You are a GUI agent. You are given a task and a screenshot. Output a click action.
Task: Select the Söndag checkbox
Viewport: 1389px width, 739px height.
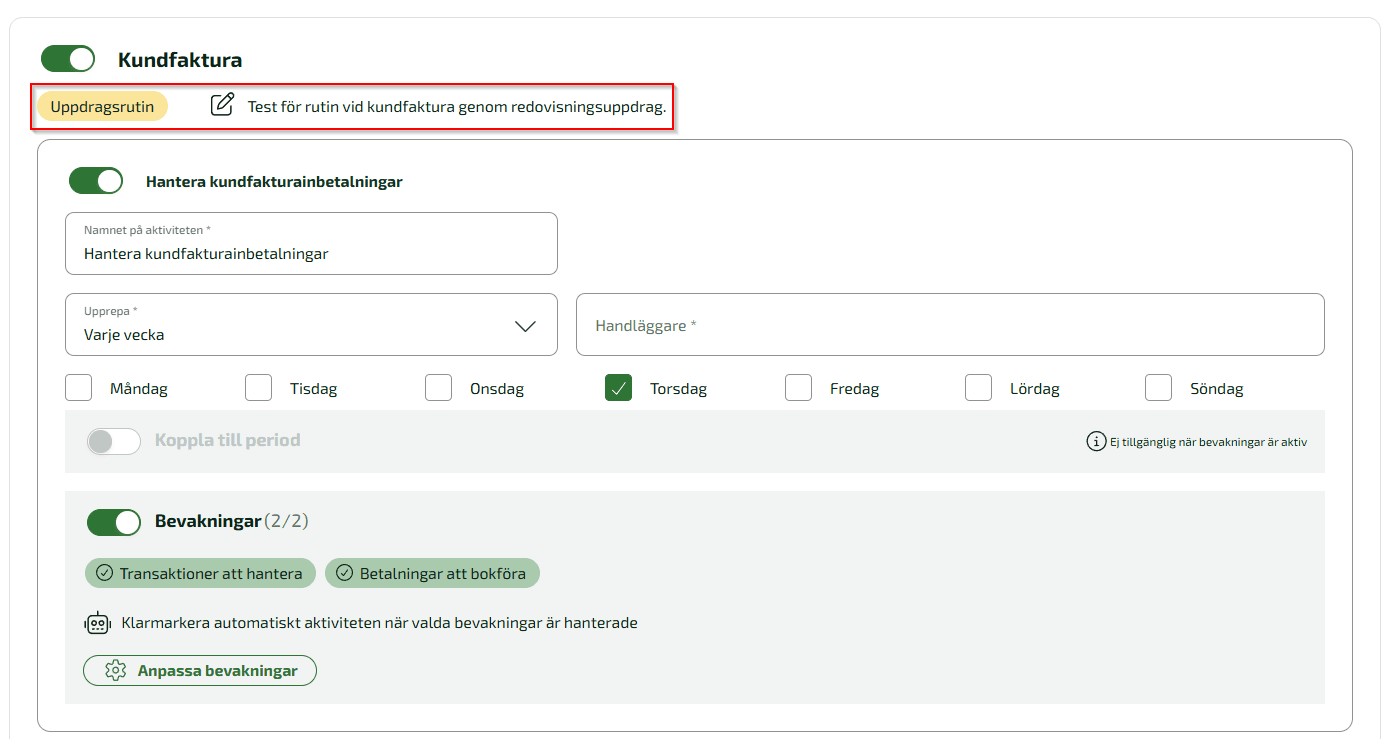(1158, 388)
